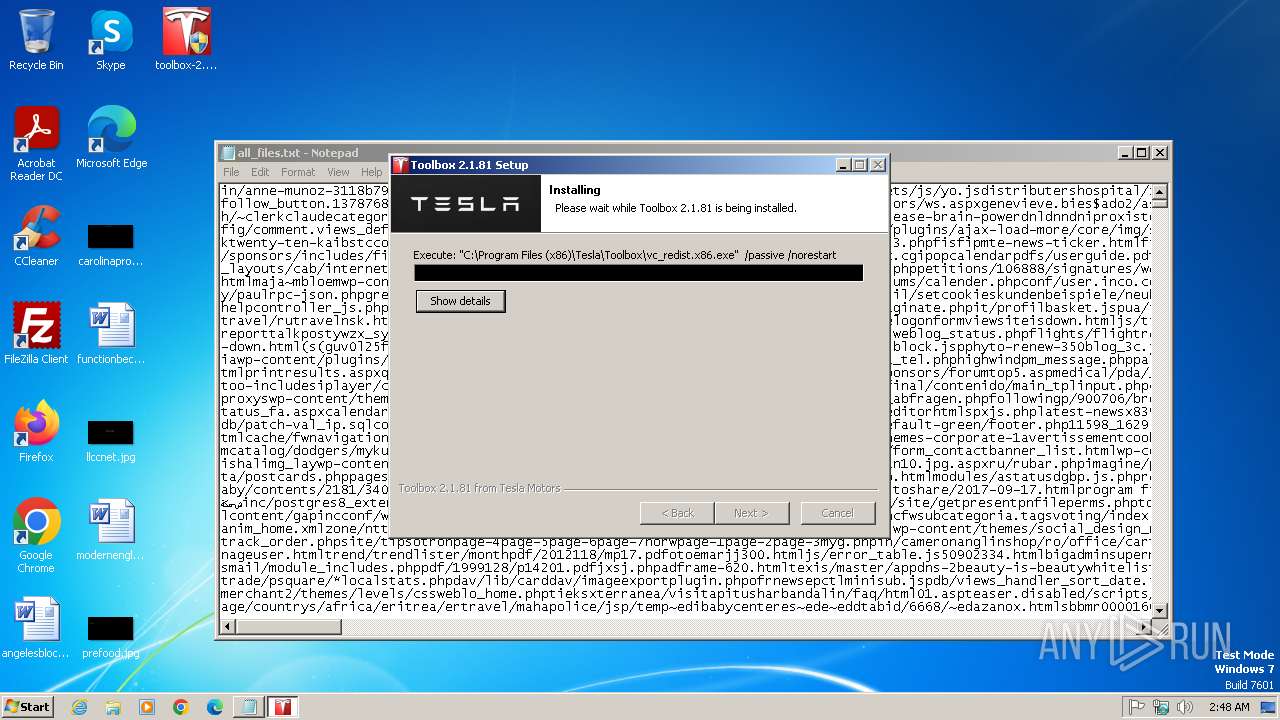Click the Notepad scroll right arrow
The width and height of the screenshot is (1280, 720).
1144,627
